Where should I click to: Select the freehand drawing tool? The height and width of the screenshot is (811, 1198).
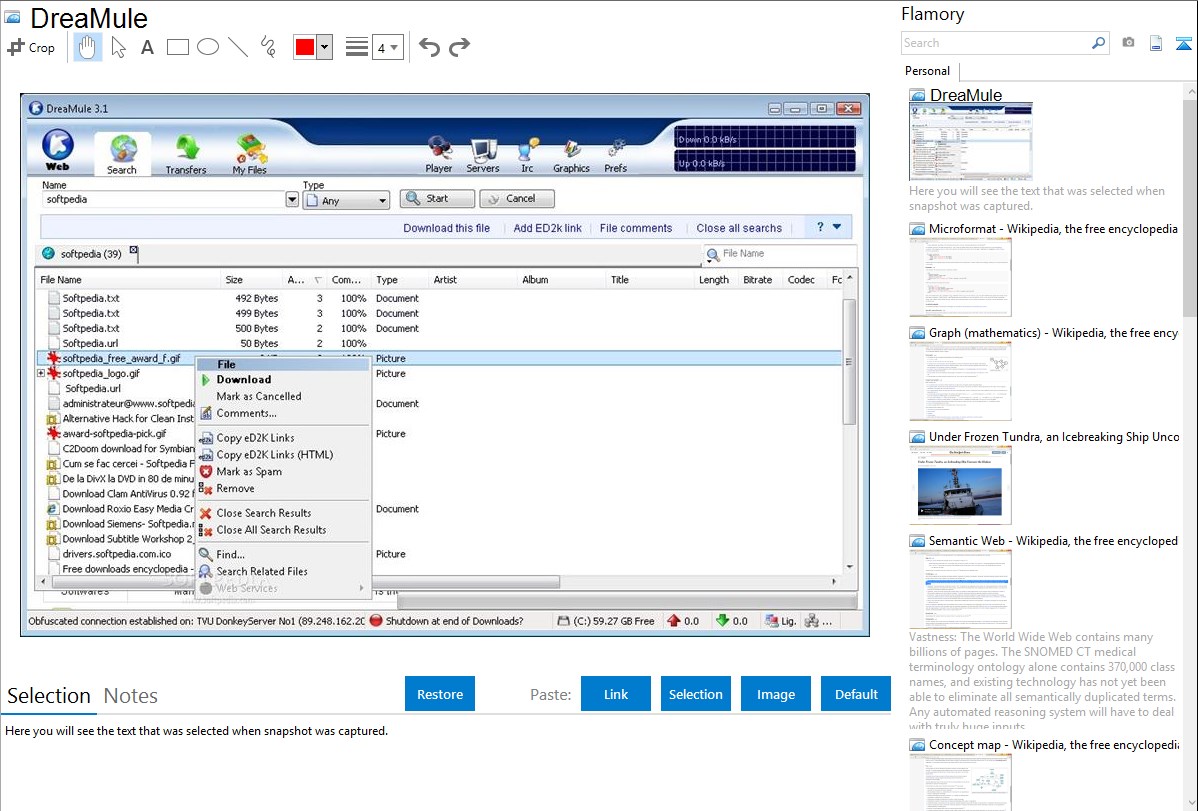[268, 47]
